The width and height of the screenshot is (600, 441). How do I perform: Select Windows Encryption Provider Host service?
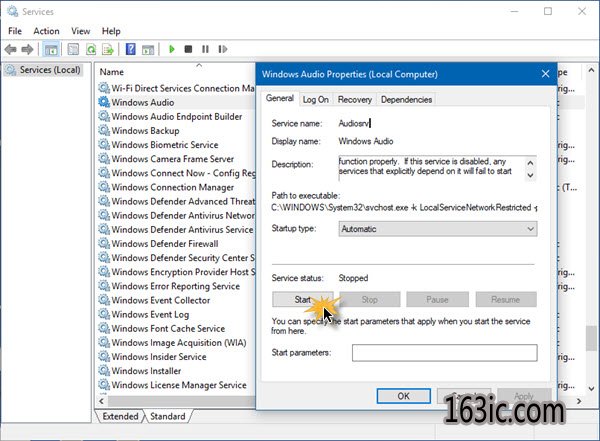tap(177, 272)
